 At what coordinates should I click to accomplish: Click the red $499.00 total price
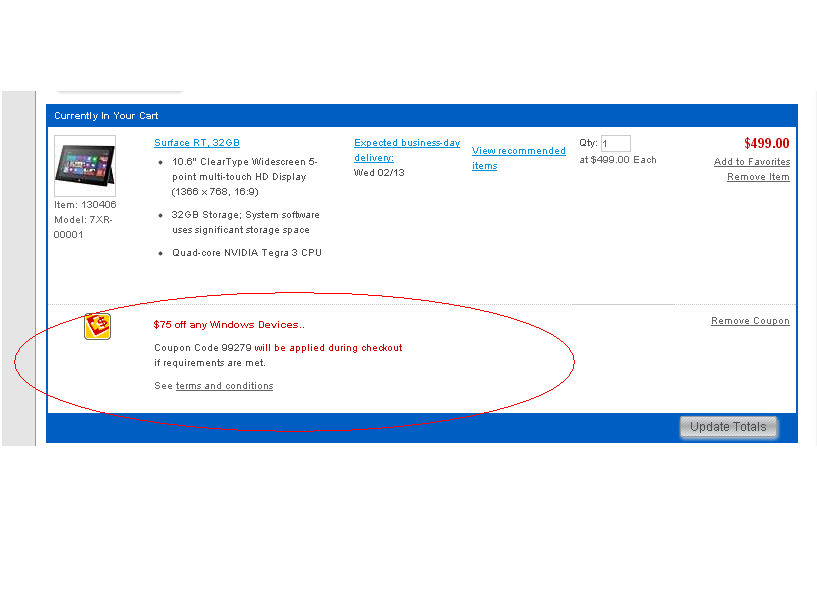[x=766, y=143]
